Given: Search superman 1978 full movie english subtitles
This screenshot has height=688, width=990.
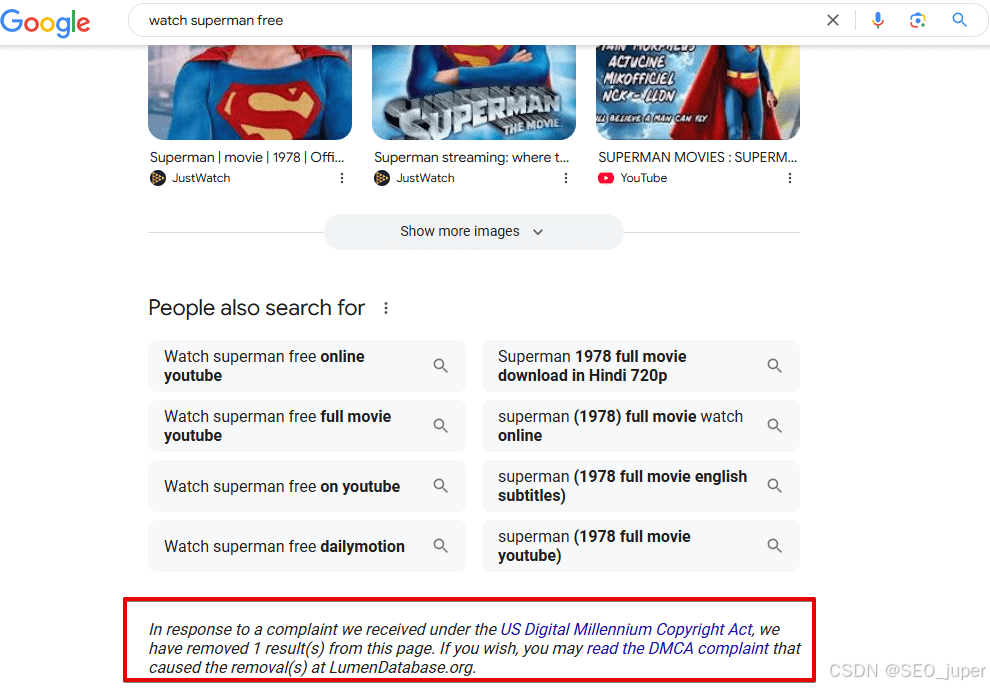Looking at the screenshot, I should [x=641, y=486].
